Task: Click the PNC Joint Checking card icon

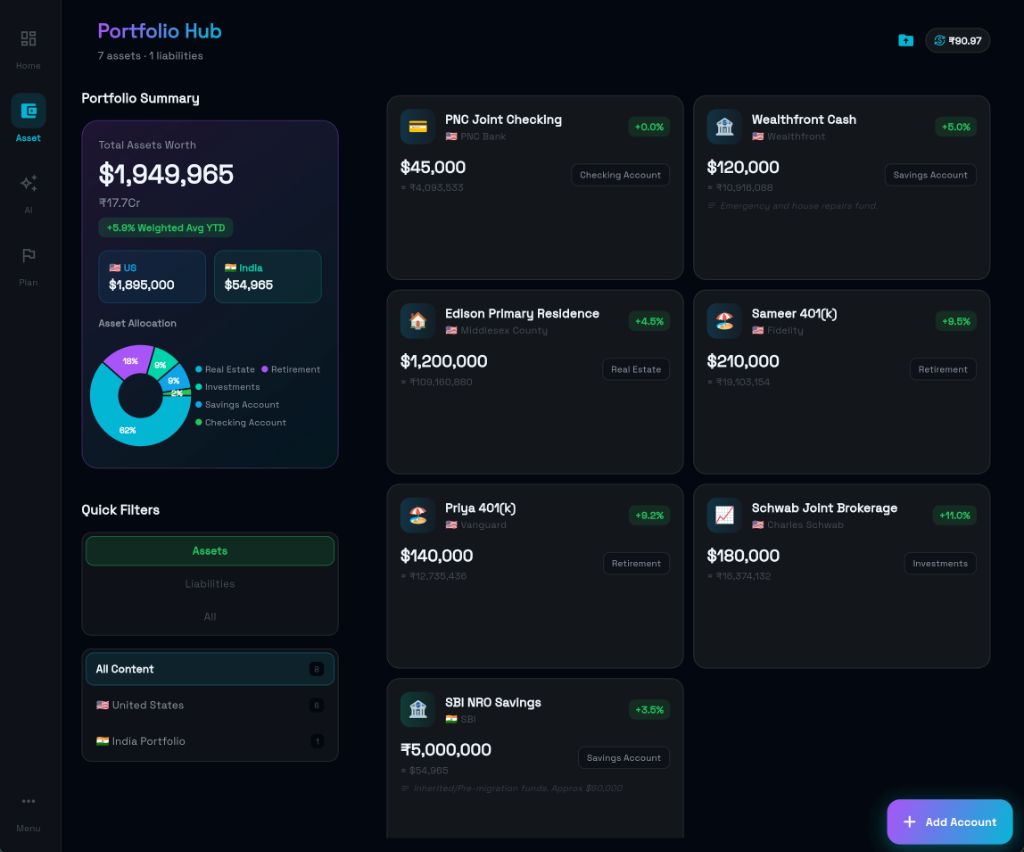Action: [417, 127]
